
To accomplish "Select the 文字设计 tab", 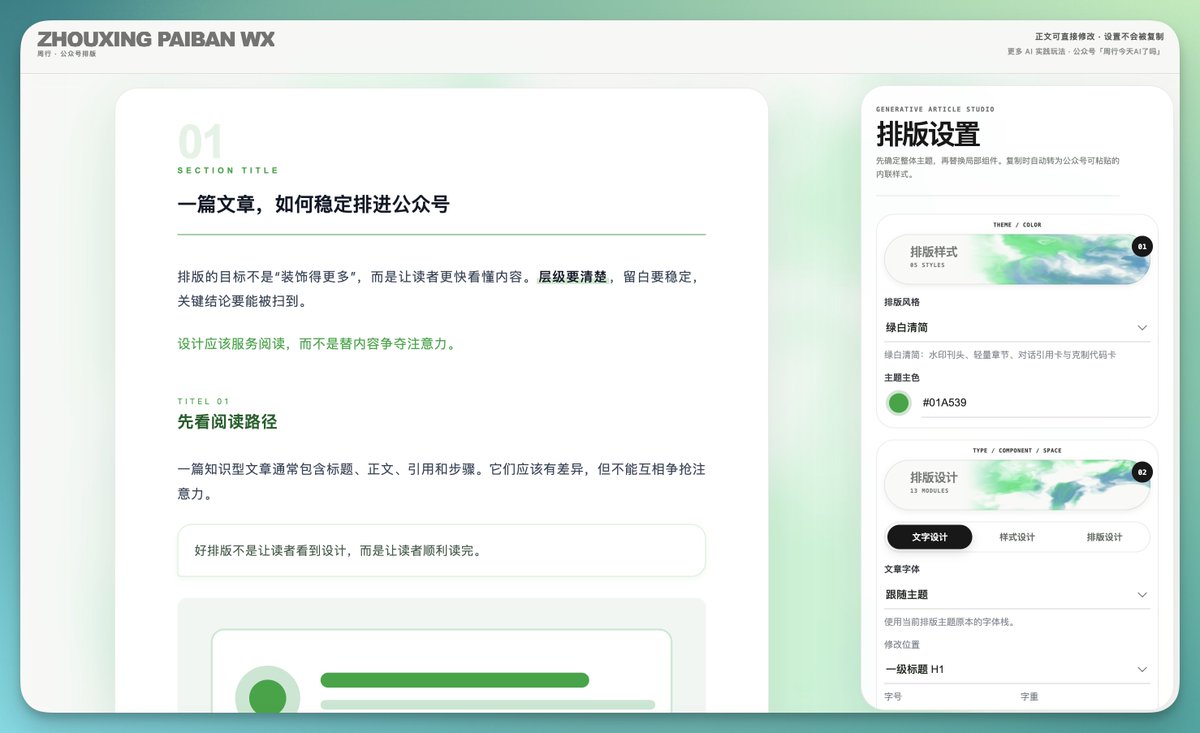I will (x=930, y=537).
